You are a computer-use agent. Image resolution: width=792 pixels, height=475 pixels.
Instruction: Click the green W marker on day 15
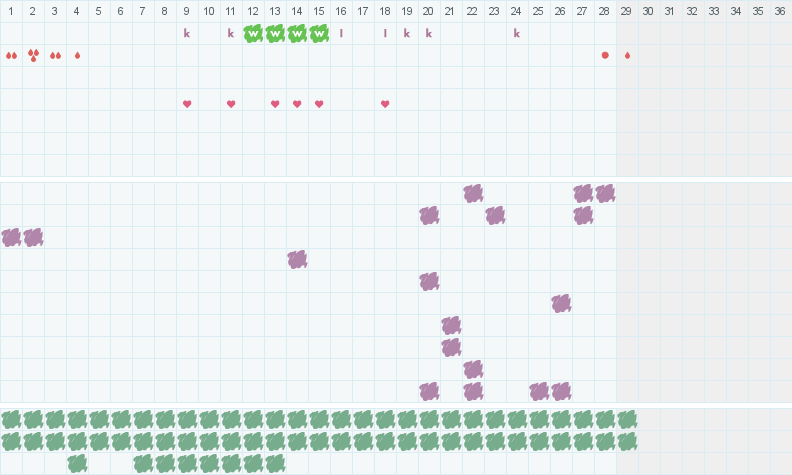319,33
